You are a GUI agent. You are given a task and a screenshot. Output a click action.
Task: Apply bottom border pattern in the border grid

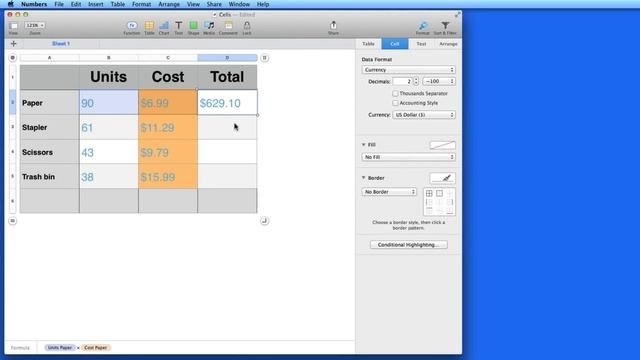click(x=450, y=211)
